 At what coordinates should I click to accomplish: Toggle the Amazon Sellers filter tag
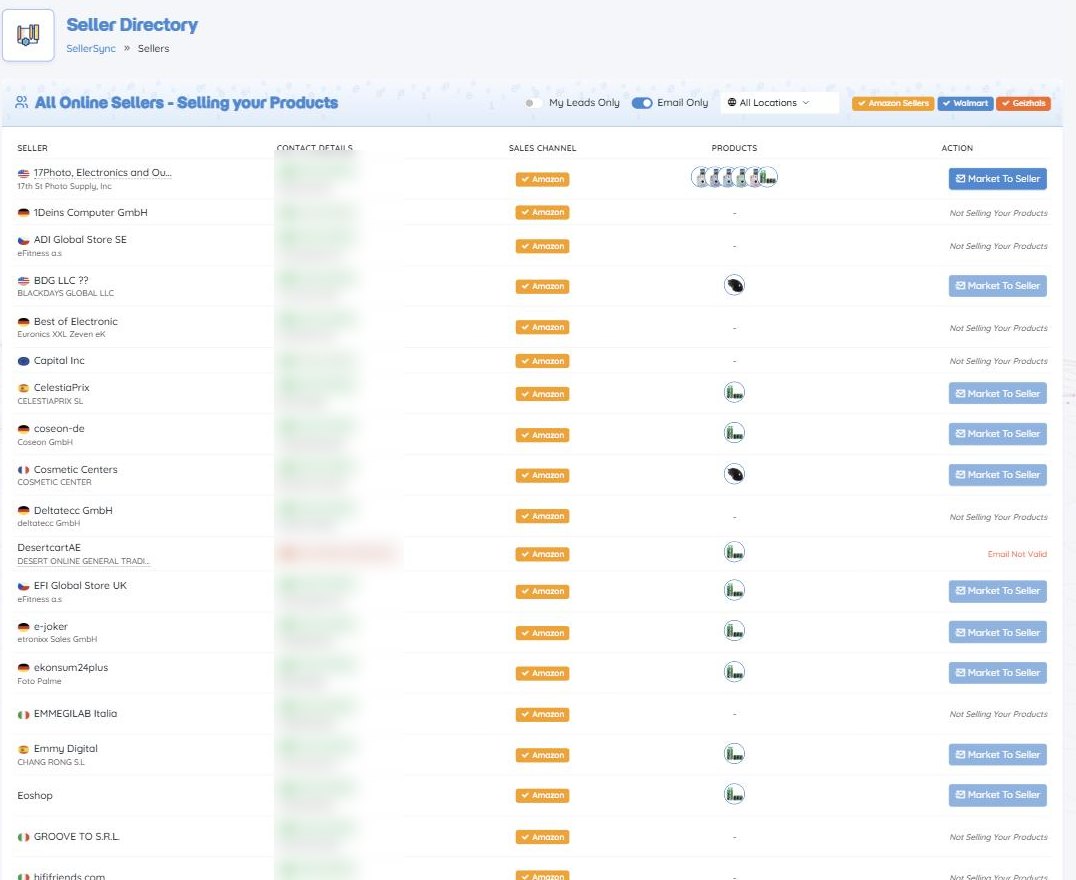pyautogui.click(x=893, y=103)
